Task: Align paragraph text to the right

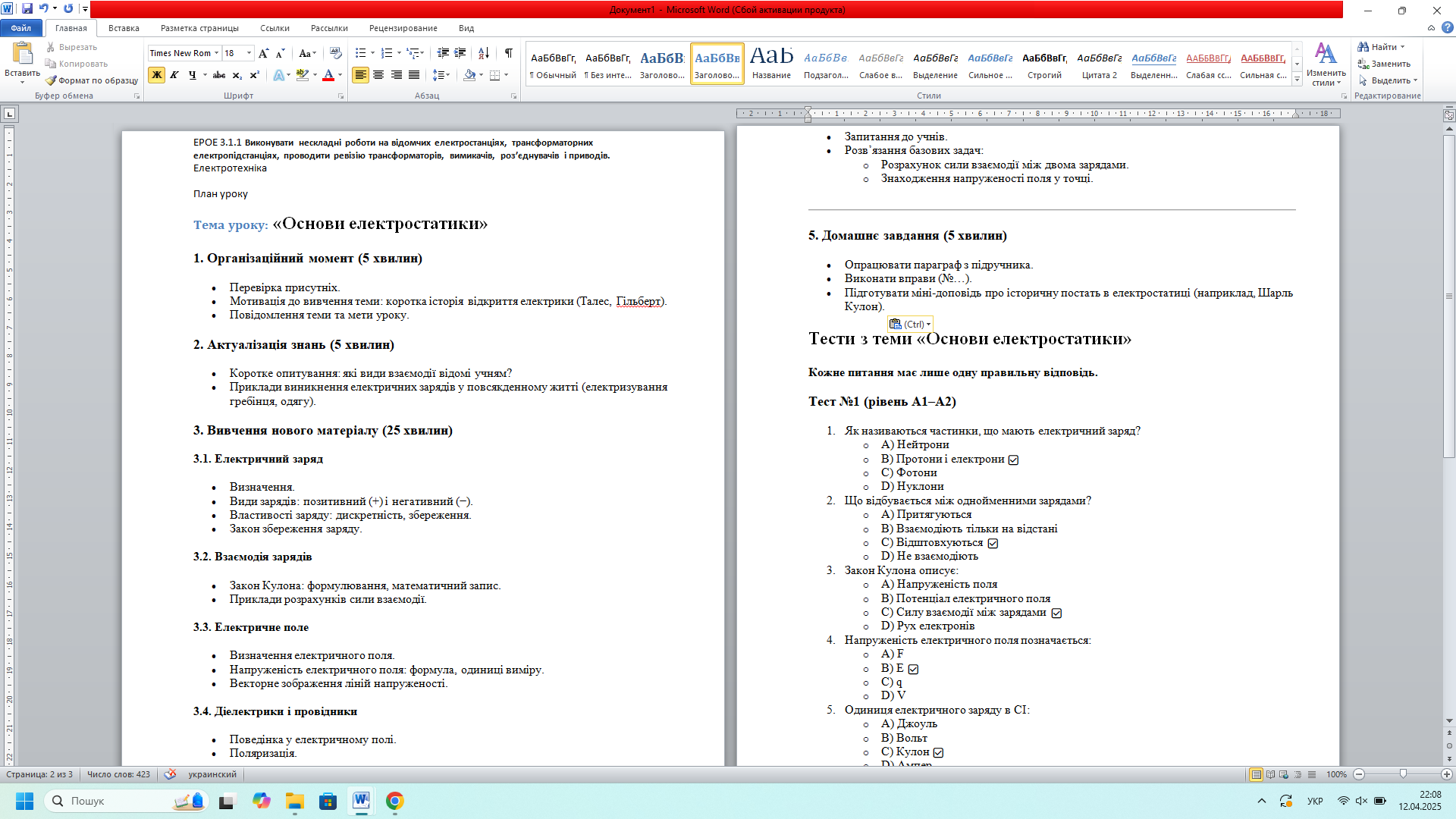Action: [397, 75]
